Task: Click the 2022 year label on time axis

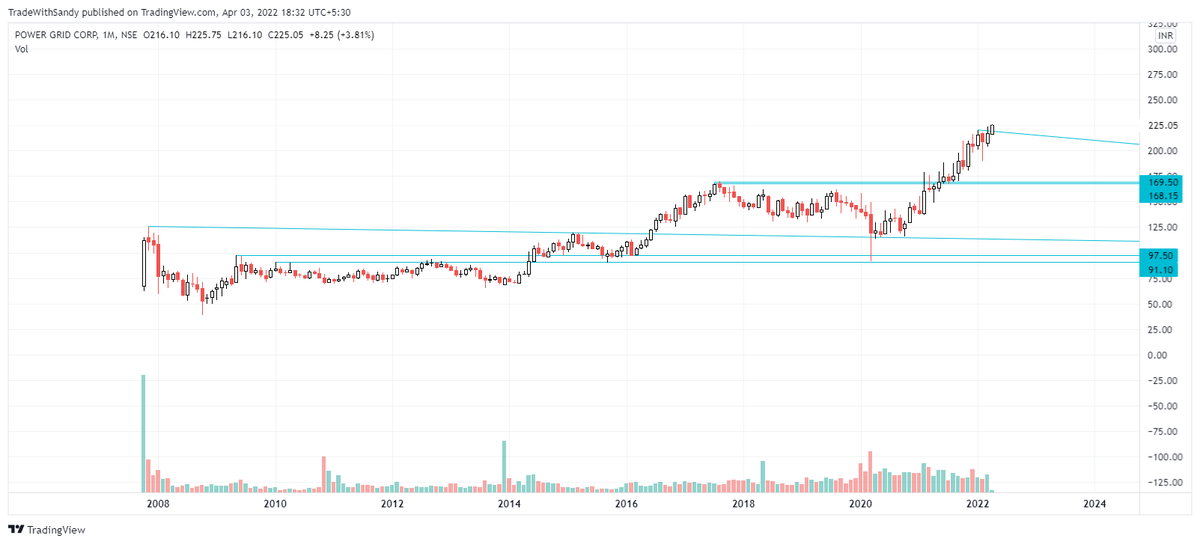Action: [978, 504]
